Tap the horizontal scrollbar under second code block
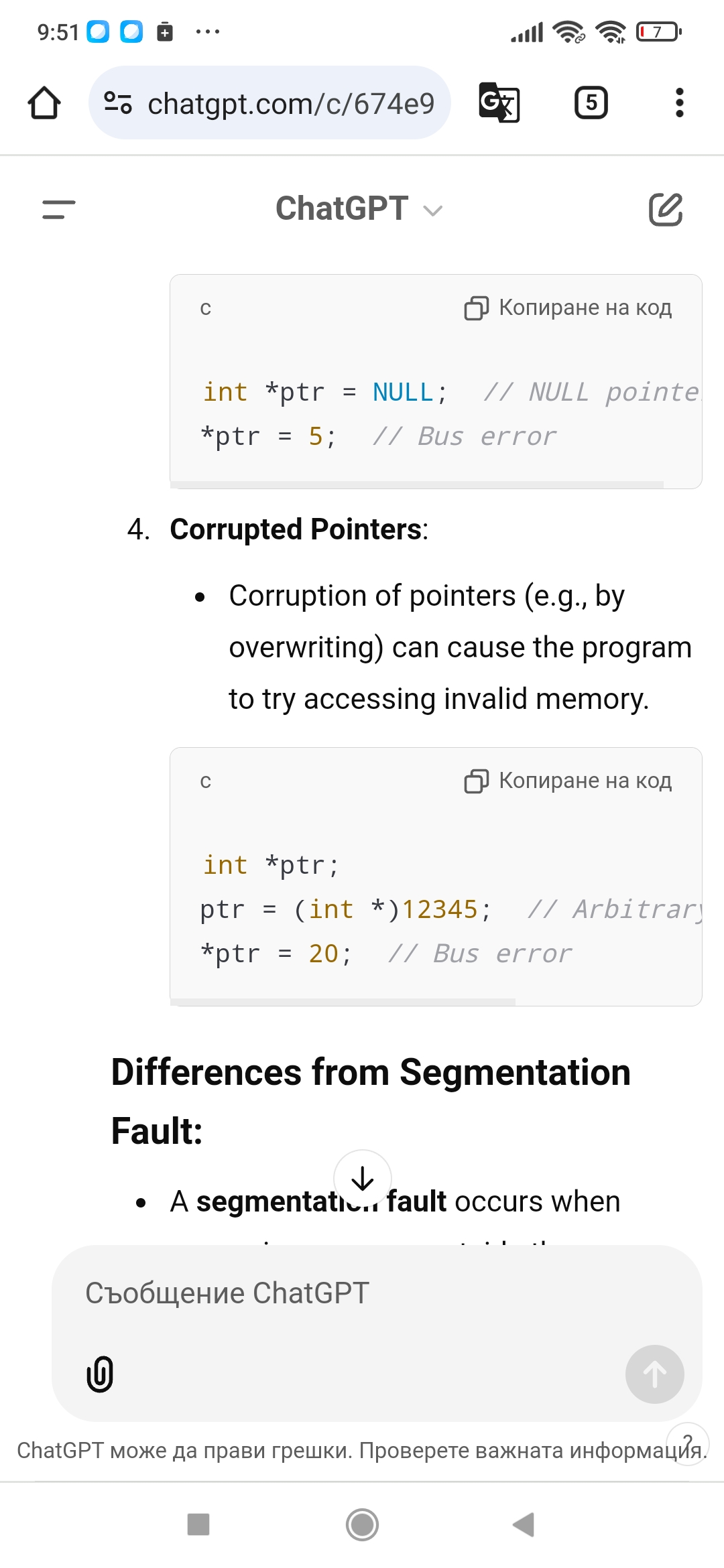The height and width of the screenshot is (1568, 724). click(x=343, y=1002)
